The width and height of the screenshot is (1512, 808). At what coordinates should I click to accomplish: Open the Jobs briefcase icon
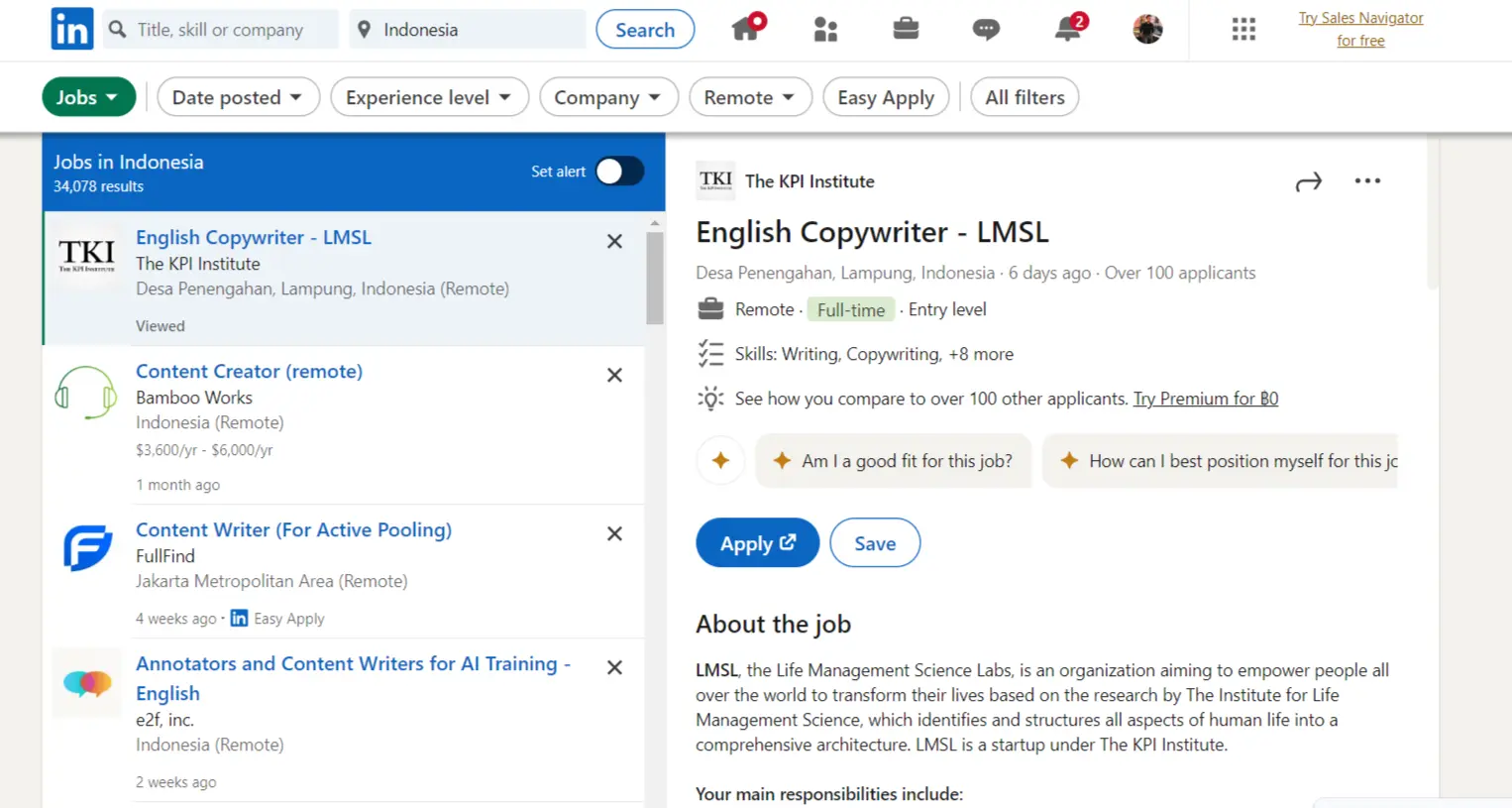click(x=906, y=30)
